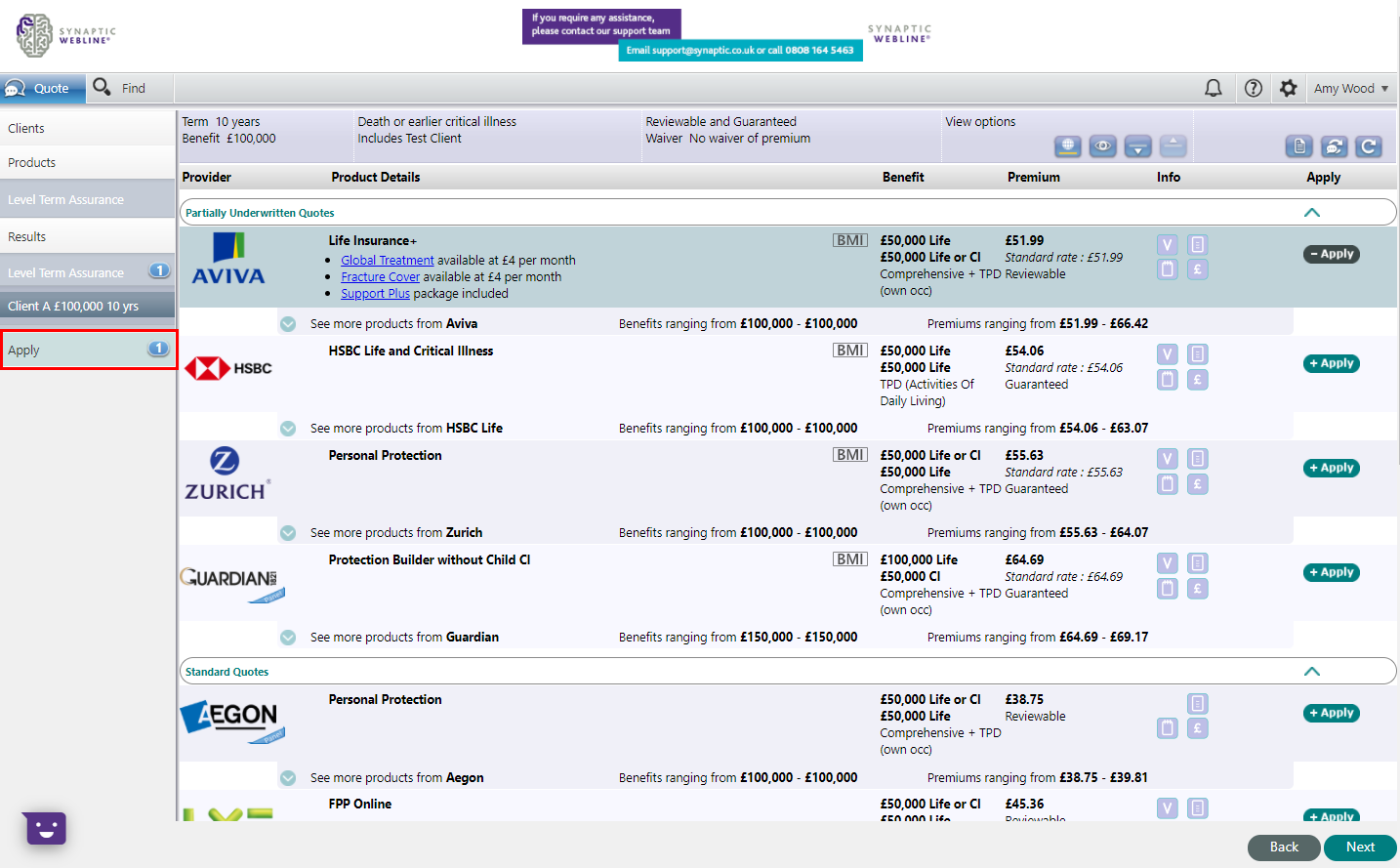Open the help question mark icon
The width and height of the screenshot is (1400, 868).
click(1254, 88)
